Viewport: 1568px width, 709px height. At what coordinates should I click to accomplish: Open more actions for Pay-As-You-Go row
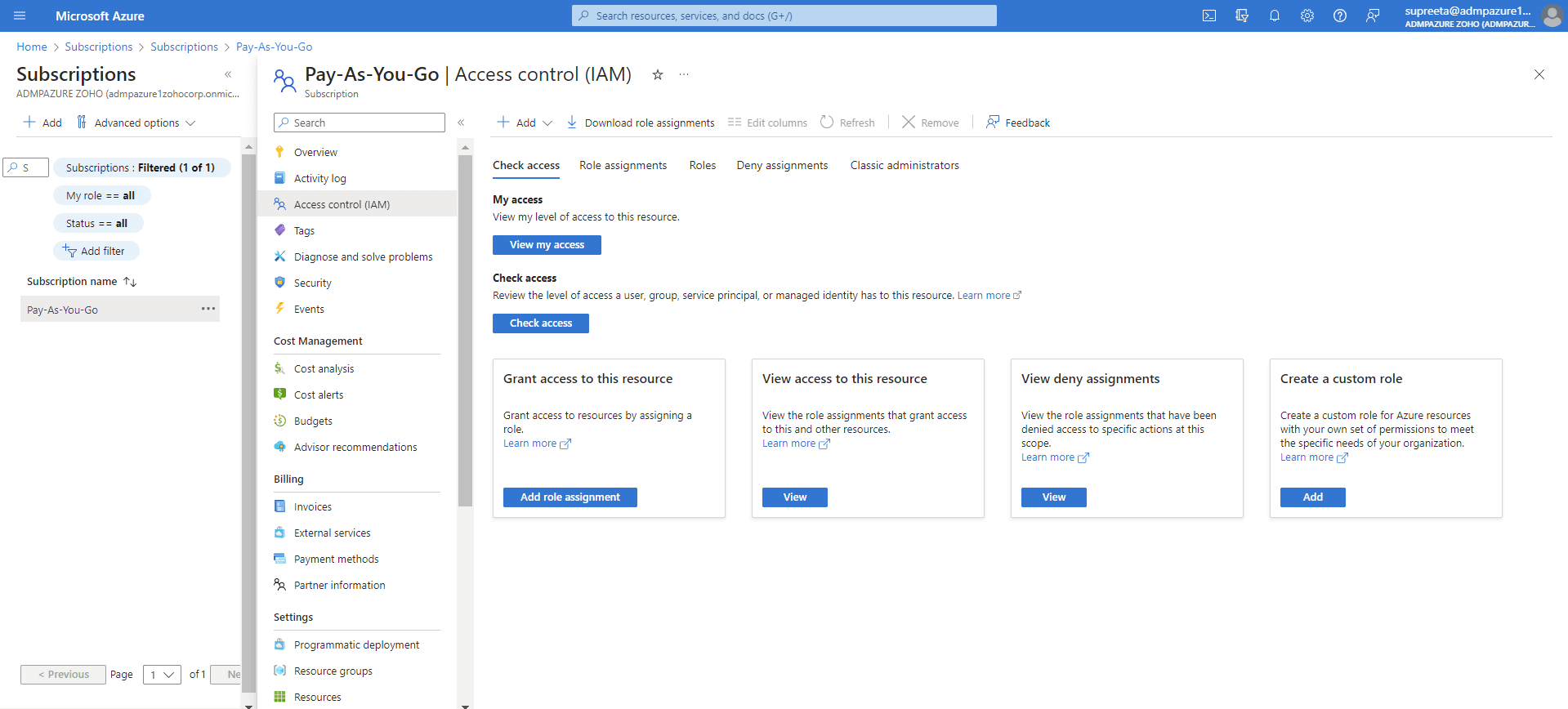208,309
